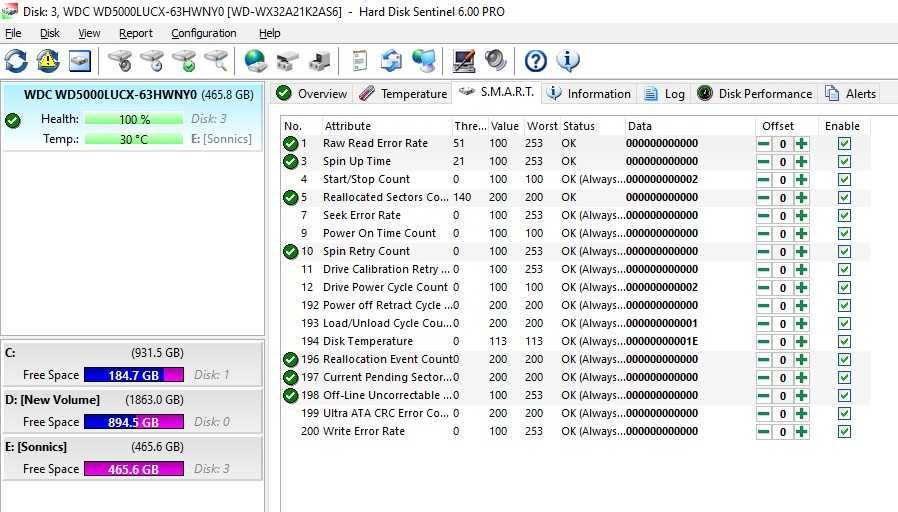Click the blue info bubble toolbar icon

(568, 61)
